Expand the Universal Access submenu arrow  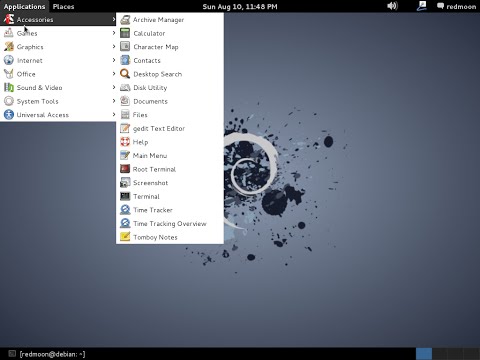point(114,114)
